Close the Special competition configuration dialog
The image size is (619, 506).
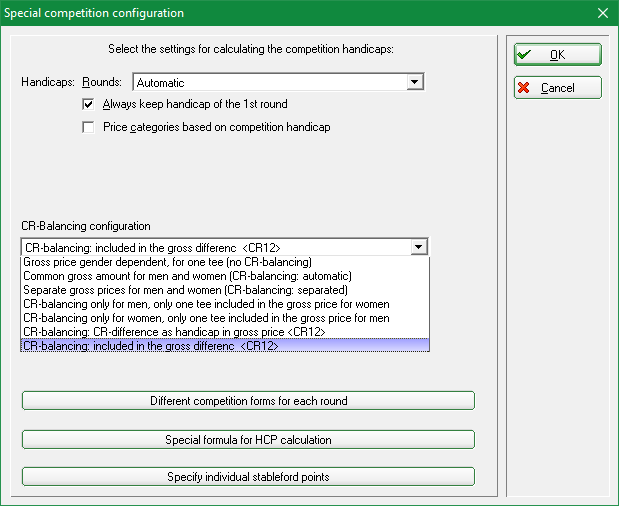click(x=603, y=13)
